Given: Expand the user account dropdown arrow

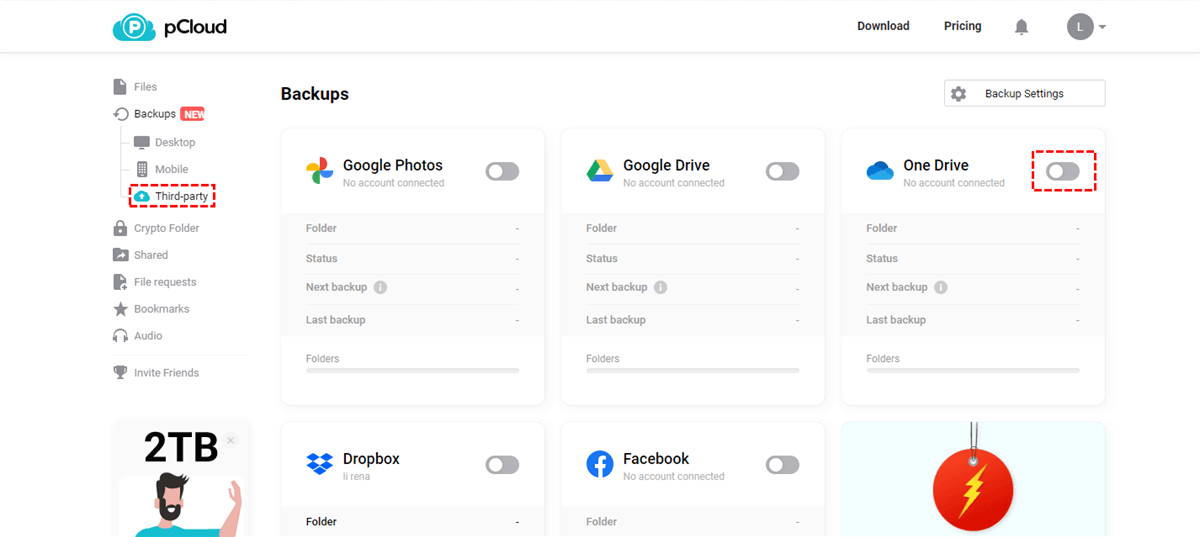Looking at the screenshot, I should coord(1102,27).
